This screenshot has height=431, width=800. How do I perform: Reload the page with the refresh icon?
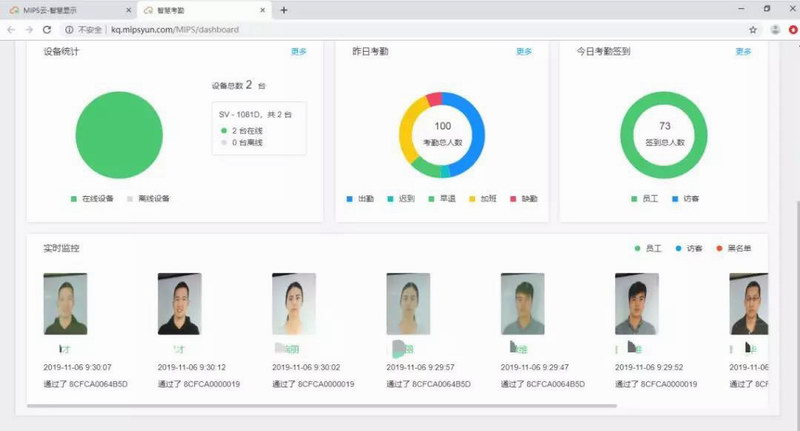click(47, 30)
